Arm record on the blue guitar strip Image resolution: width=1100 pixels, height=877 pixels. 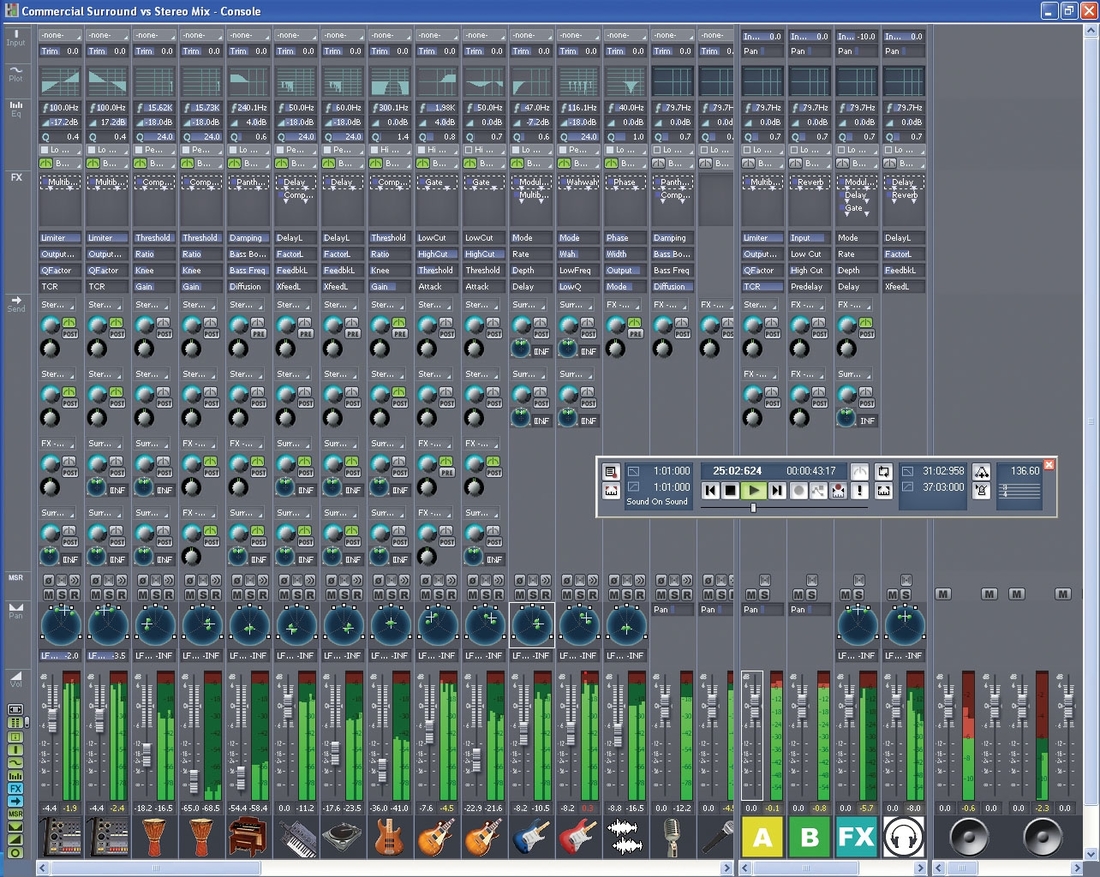(546, 594)
